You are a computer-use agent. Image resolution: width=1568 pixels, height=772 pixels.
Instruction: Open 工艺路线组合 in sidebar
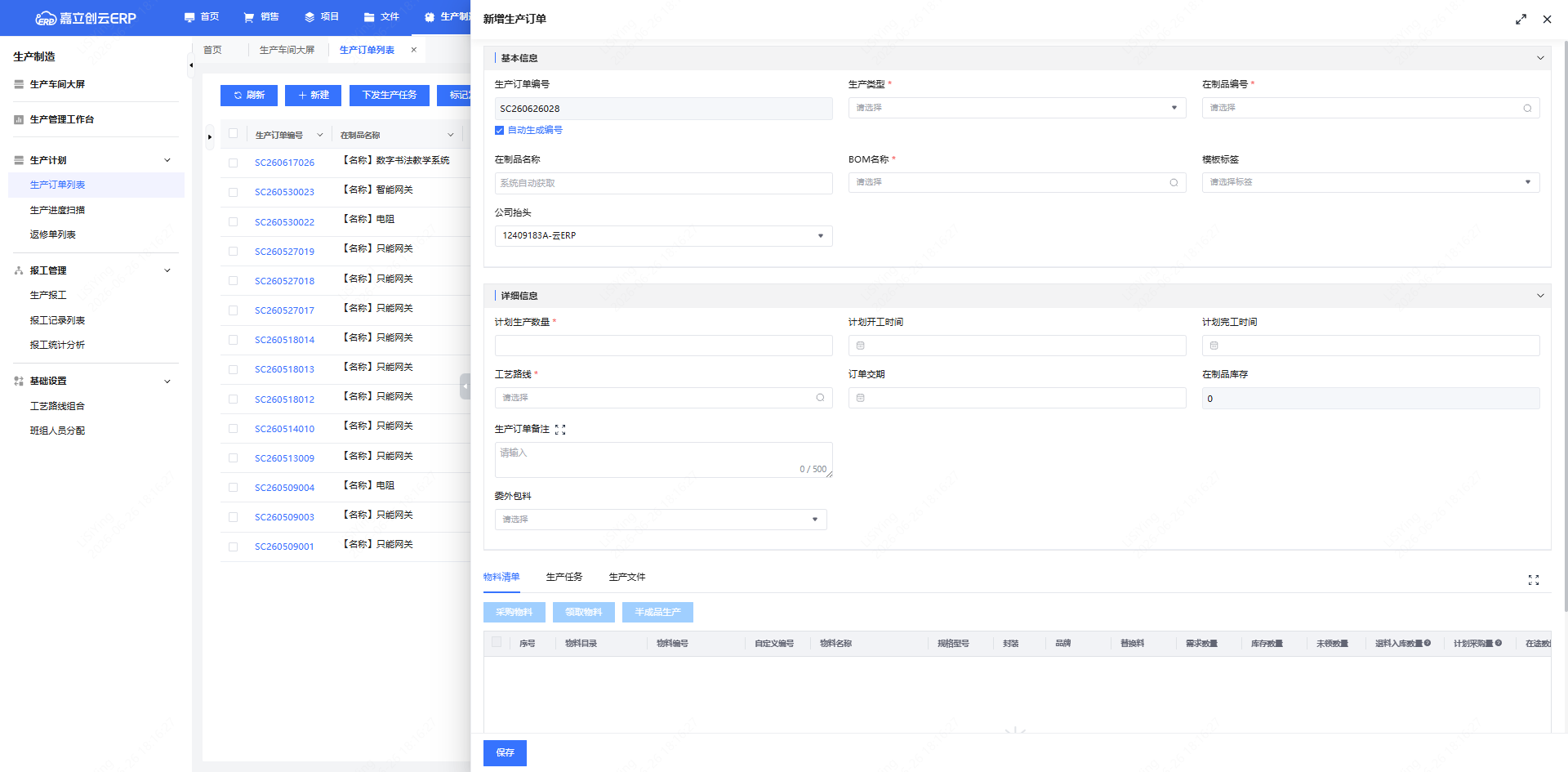click(57, 406)
